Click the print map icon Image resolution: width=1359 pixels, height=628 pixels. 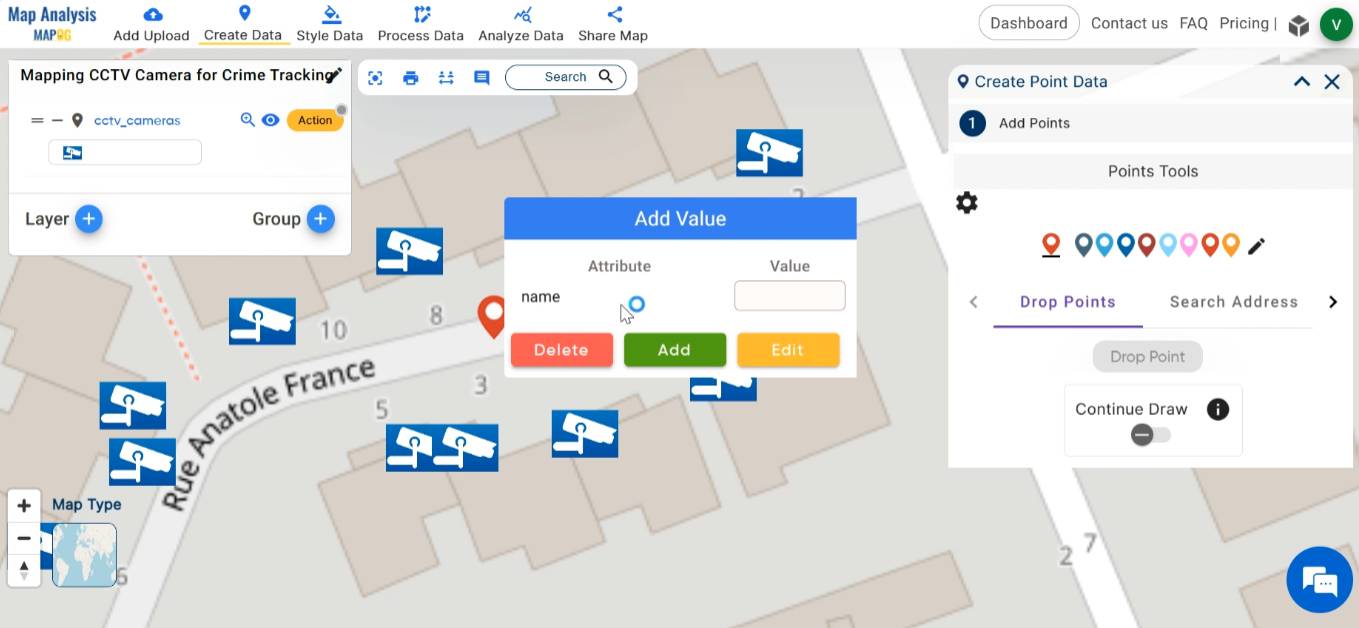(x=410, y=77)
